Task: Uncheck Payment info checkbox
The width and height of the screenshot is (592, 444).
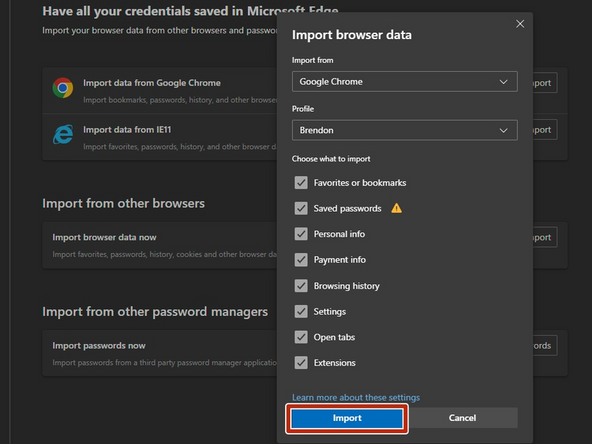Action: pyautogui.click(x=301, y=260)
